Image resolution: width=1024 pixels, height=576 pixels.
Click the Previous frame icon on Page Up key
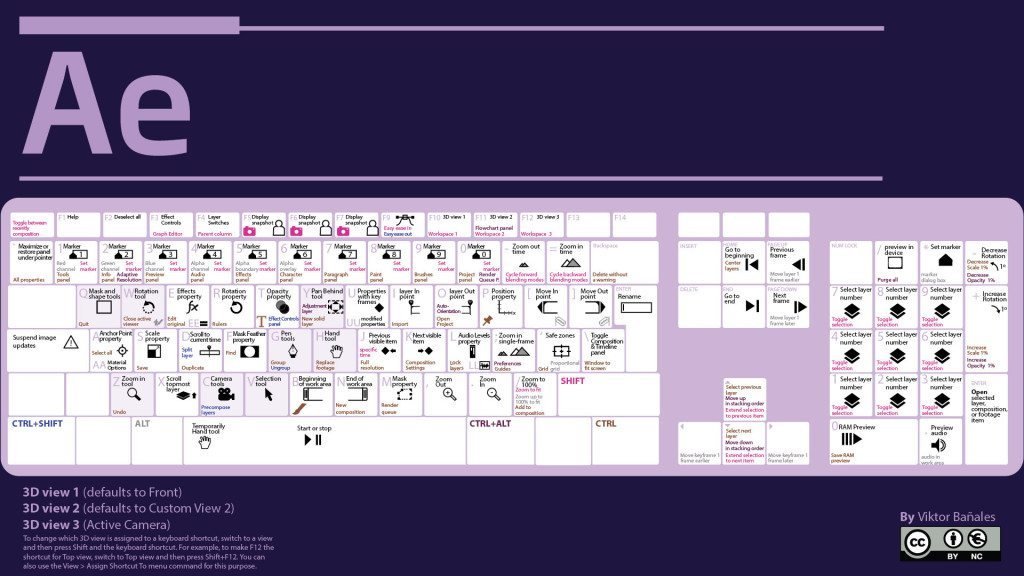(798, 264)
